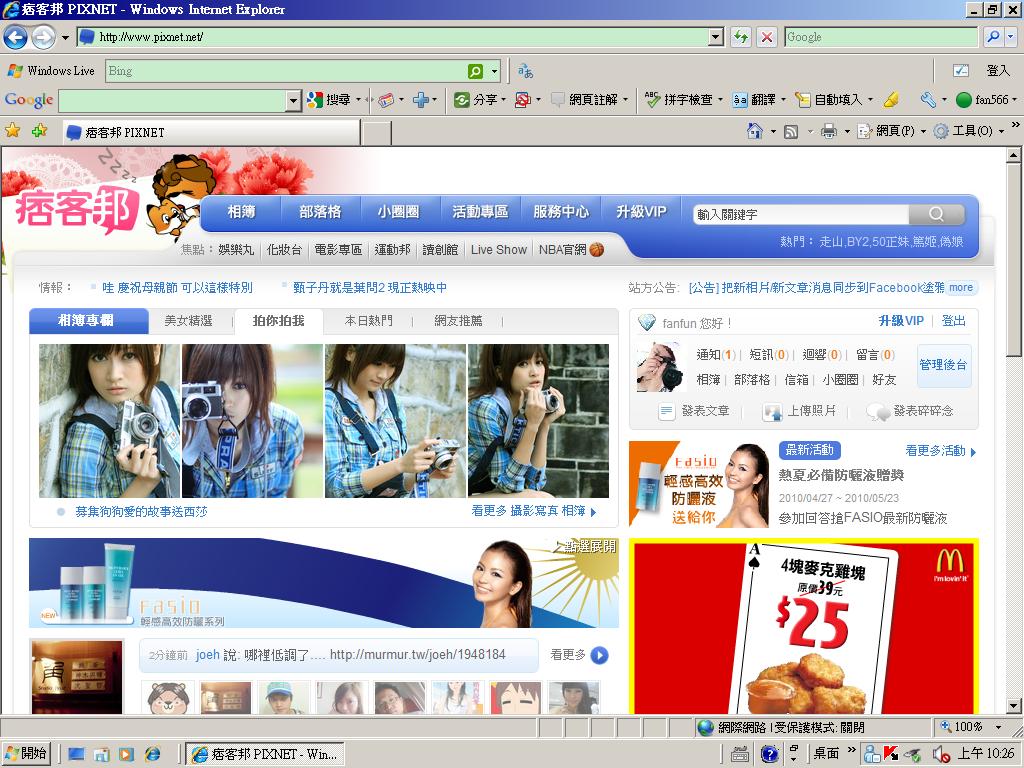Click the taskbar volume speaker icon
The image size is (1024, 768).
(x=941, y=754)
